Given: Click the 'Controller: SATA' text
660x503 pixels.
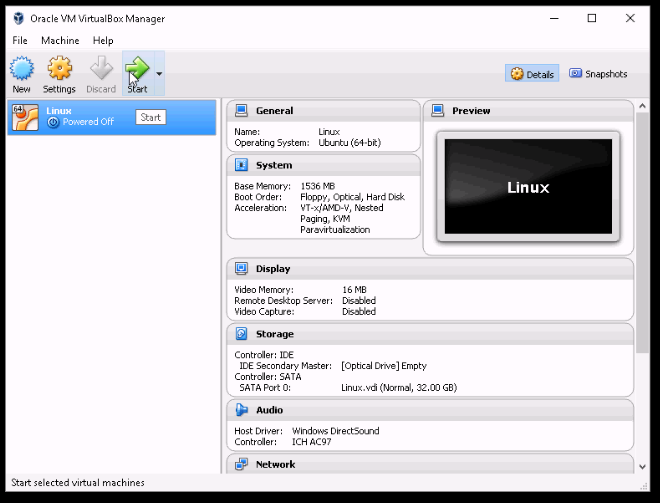Looking at the screenshot, I should pos(268,377).
